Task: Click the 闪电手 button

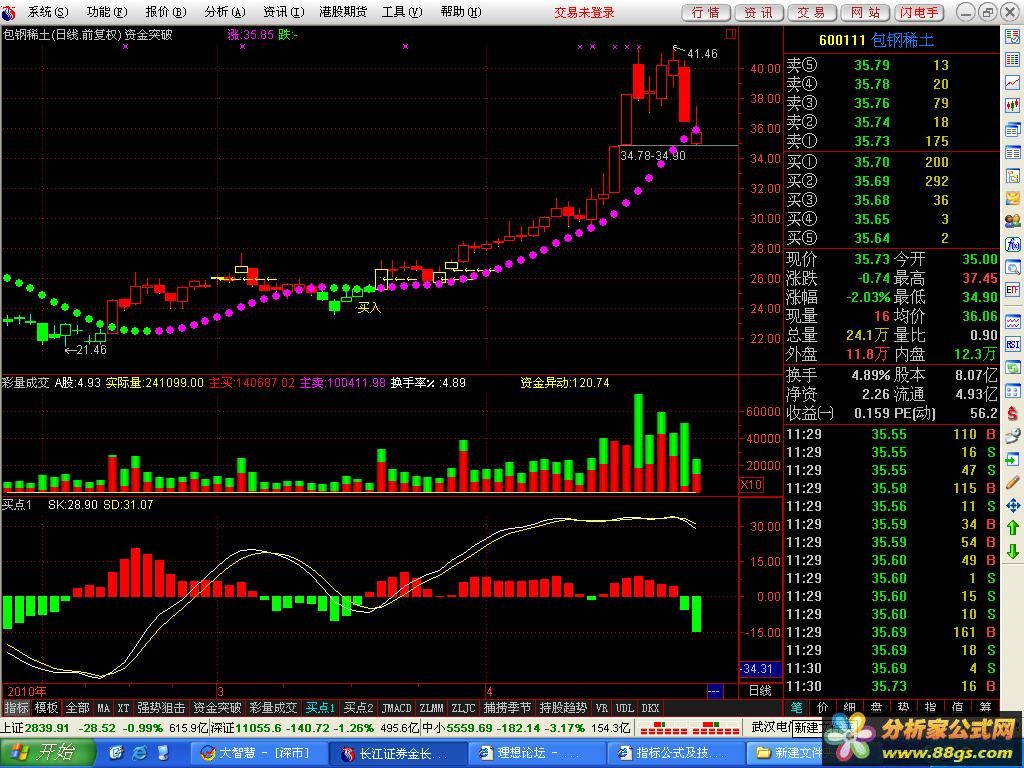Action: click(x=919, y=12)
